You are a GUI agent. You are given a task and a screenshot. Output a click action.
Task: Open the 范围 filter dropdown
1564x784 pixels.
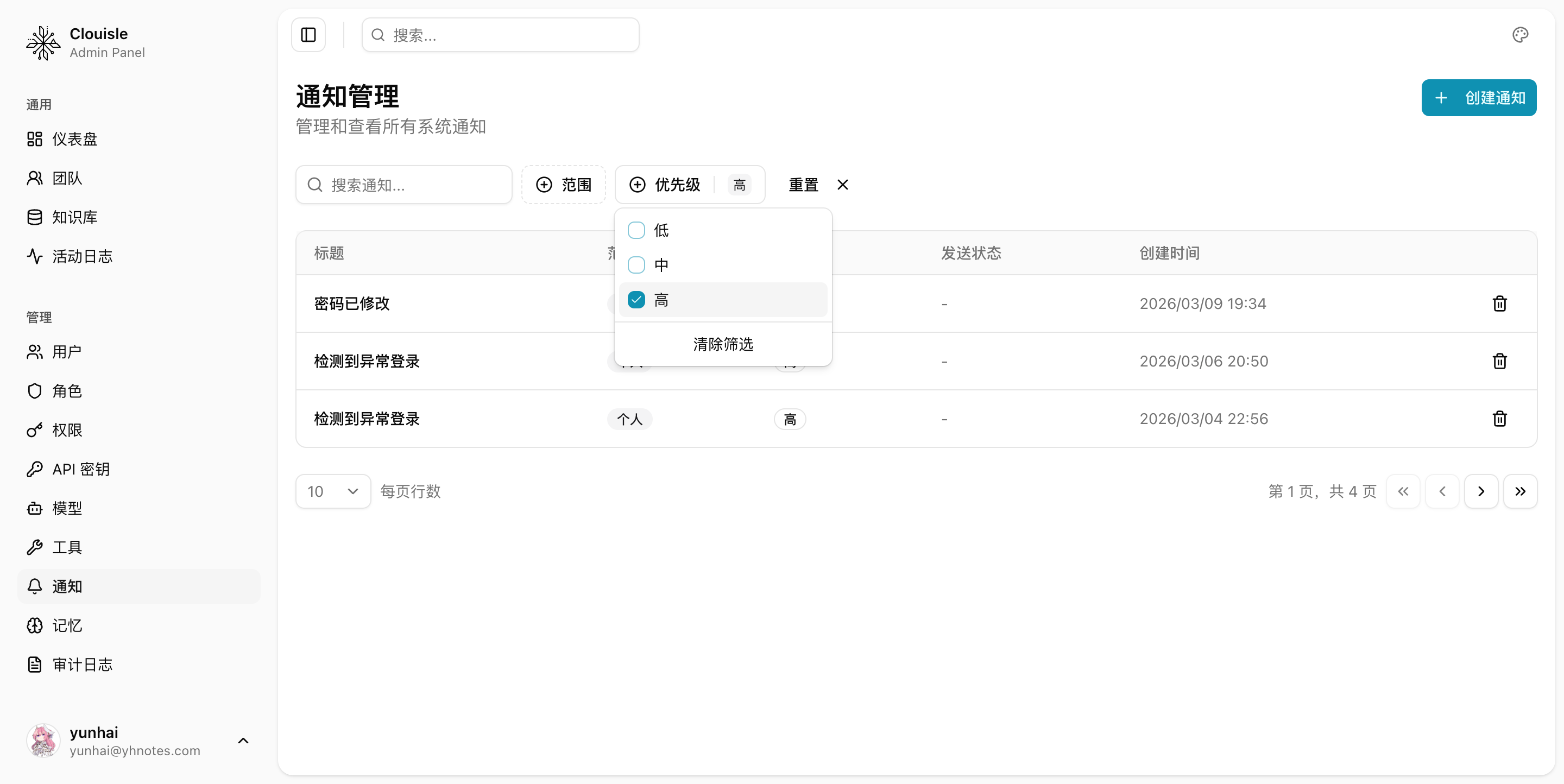(x=563, y=185)
